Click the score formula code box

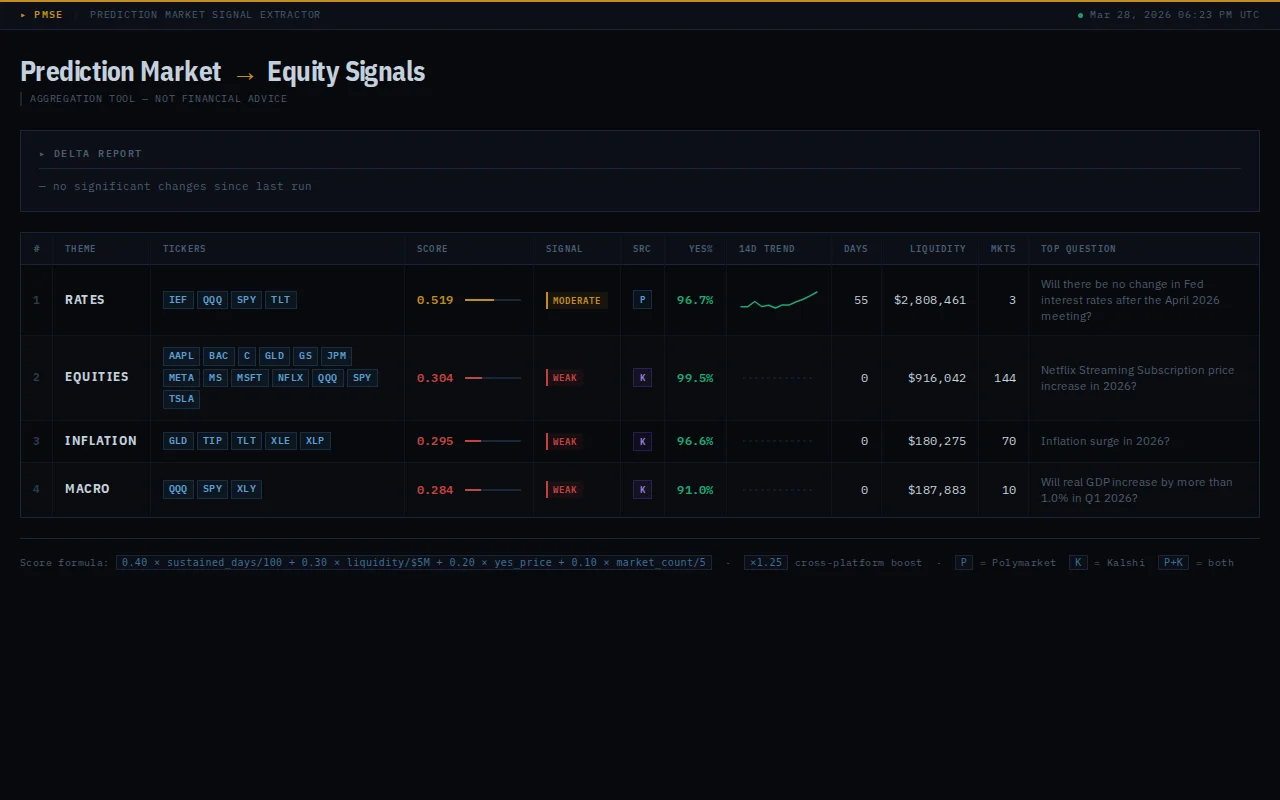tap(414, 562)
